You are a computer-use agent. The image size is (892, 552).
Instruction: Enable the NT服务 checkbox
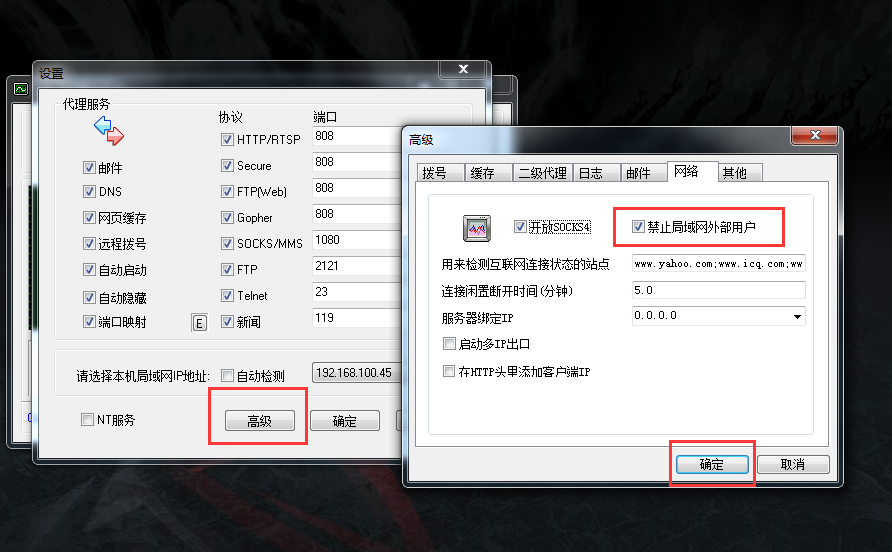87,420
